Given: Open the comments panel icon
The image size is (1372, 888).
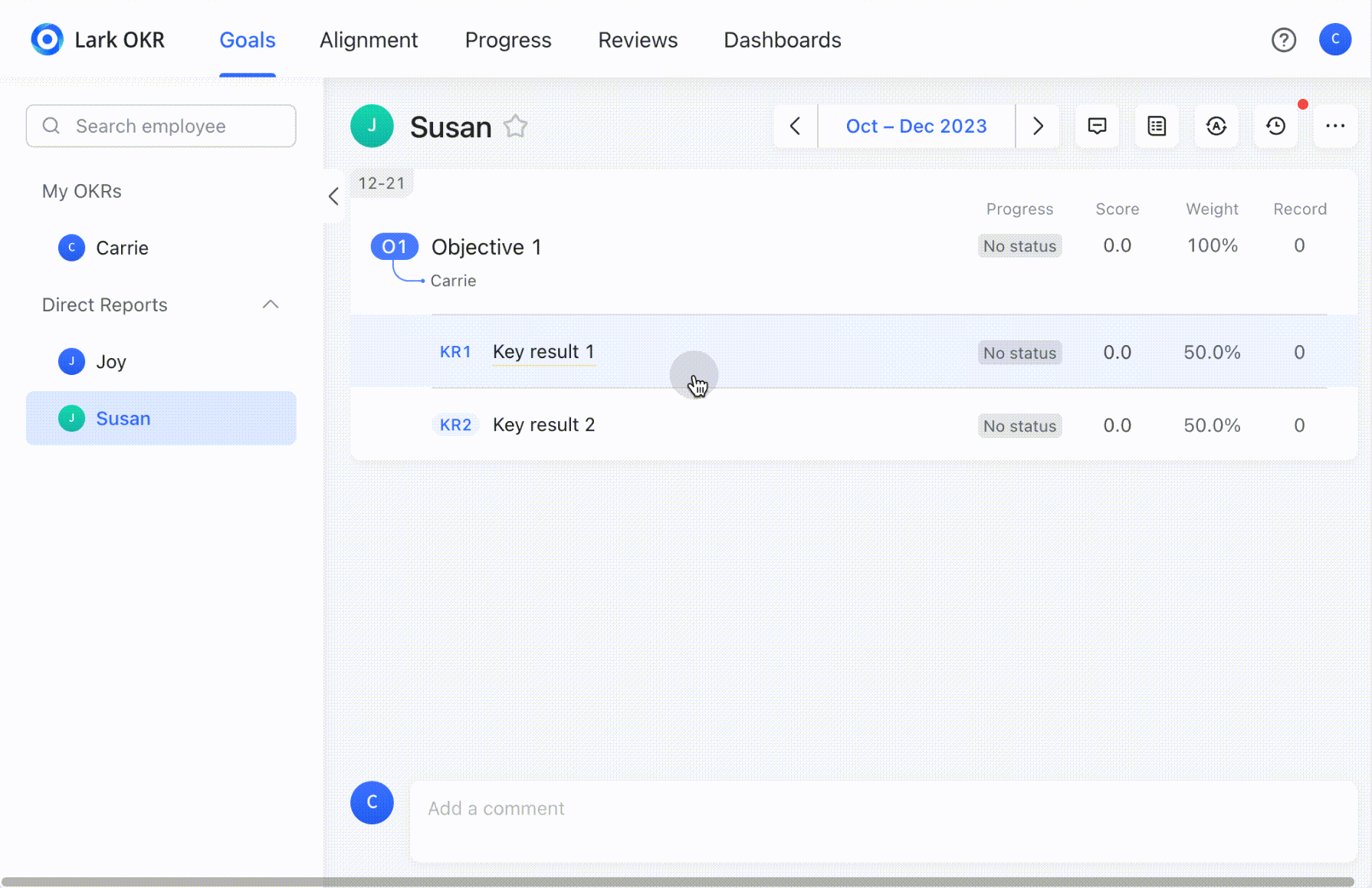Looking at the screenshot, I should tap(1097, 126).
